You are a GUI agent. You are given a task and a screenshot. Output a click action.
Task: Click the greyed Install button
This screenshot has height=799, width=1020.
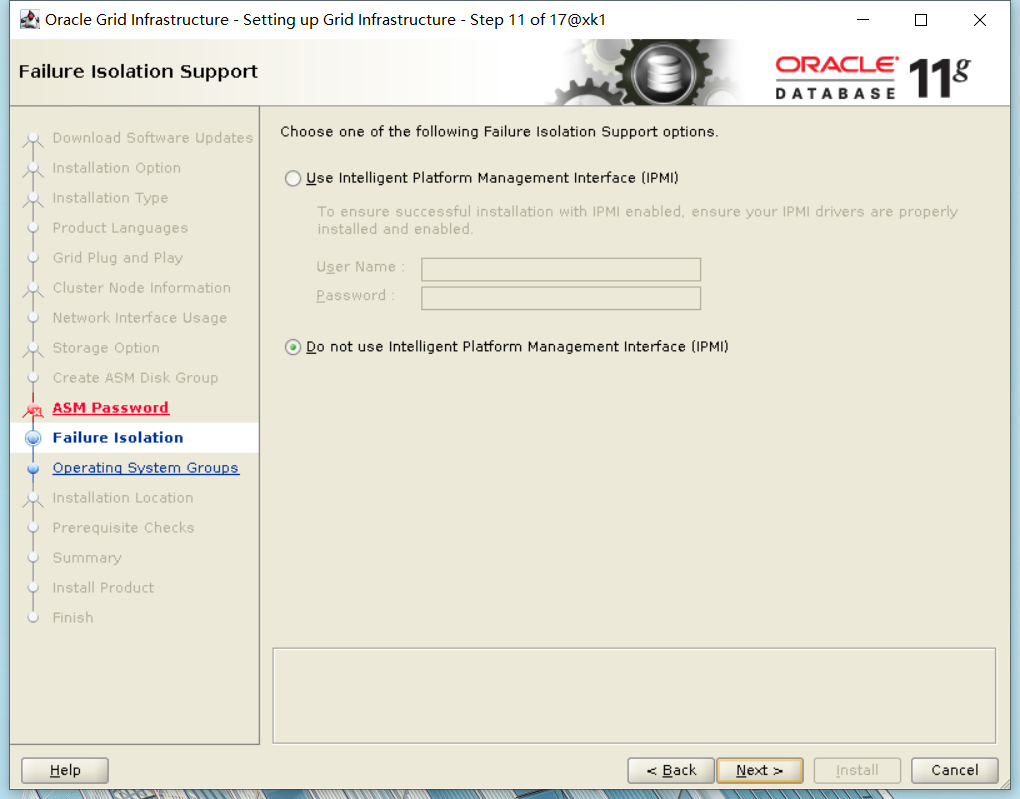[x=857, y=770]
